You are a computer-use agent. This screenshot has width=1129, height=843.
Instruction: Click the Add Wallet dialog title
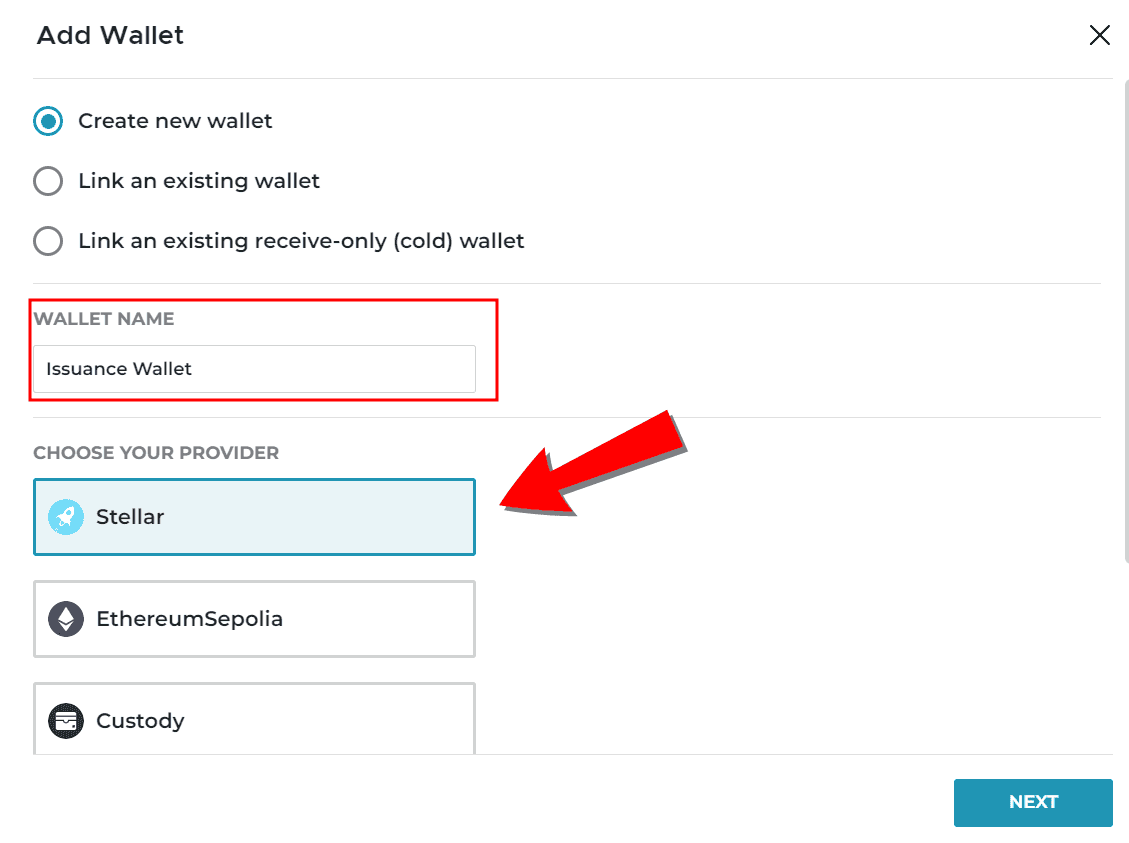110,35
